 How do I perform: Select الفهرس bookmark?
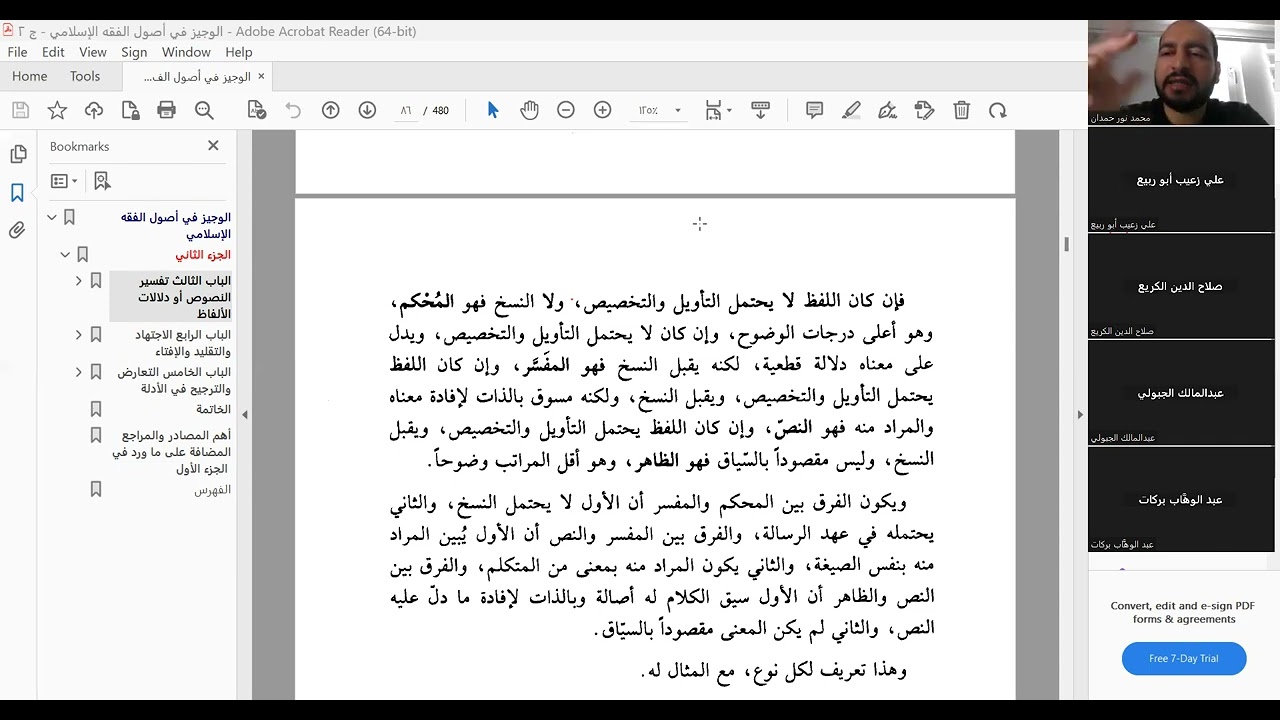tap(212, 490)
